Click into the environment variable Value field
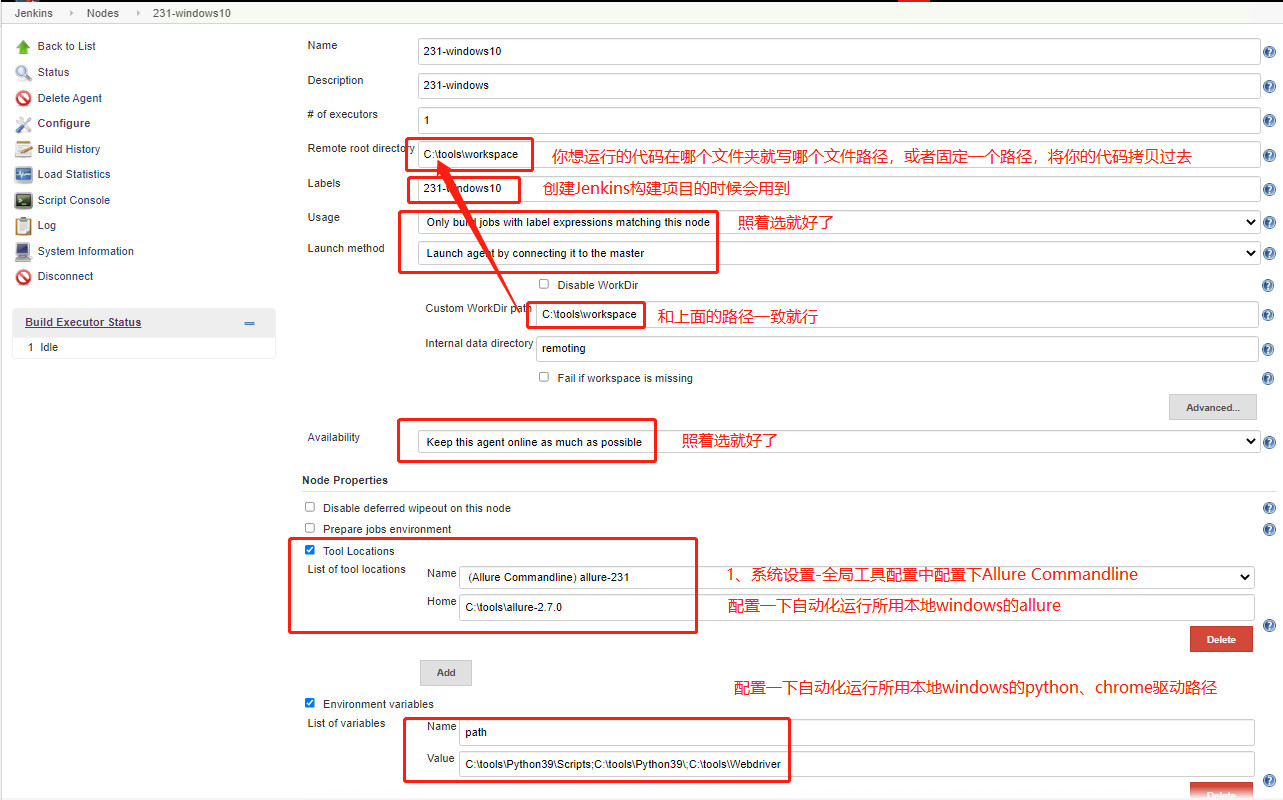Screen dimensions: 1283x800 click(x=857, y=764)
